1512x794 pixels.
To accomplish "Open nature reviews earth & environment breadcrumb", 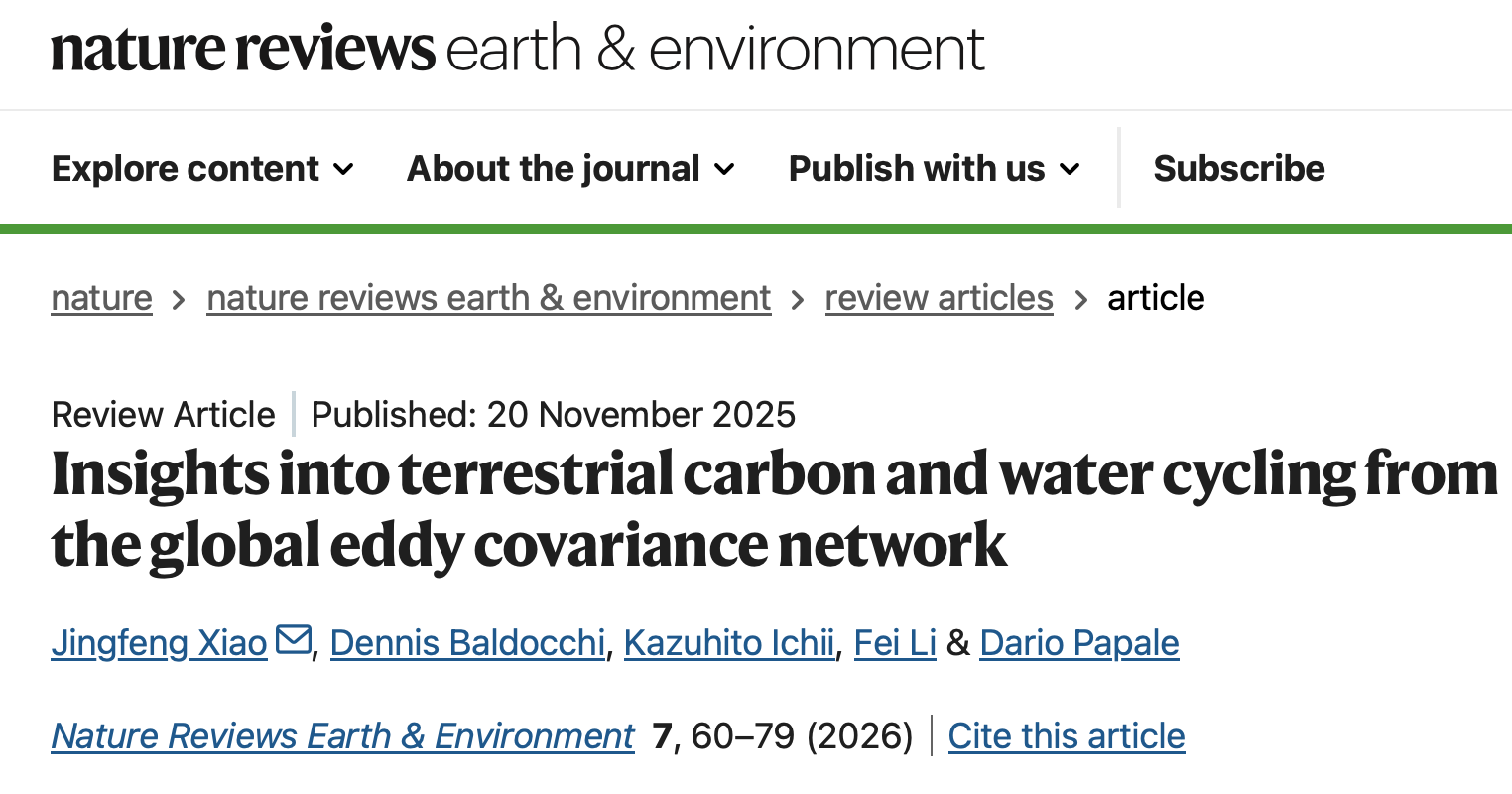I will [488, 298].
